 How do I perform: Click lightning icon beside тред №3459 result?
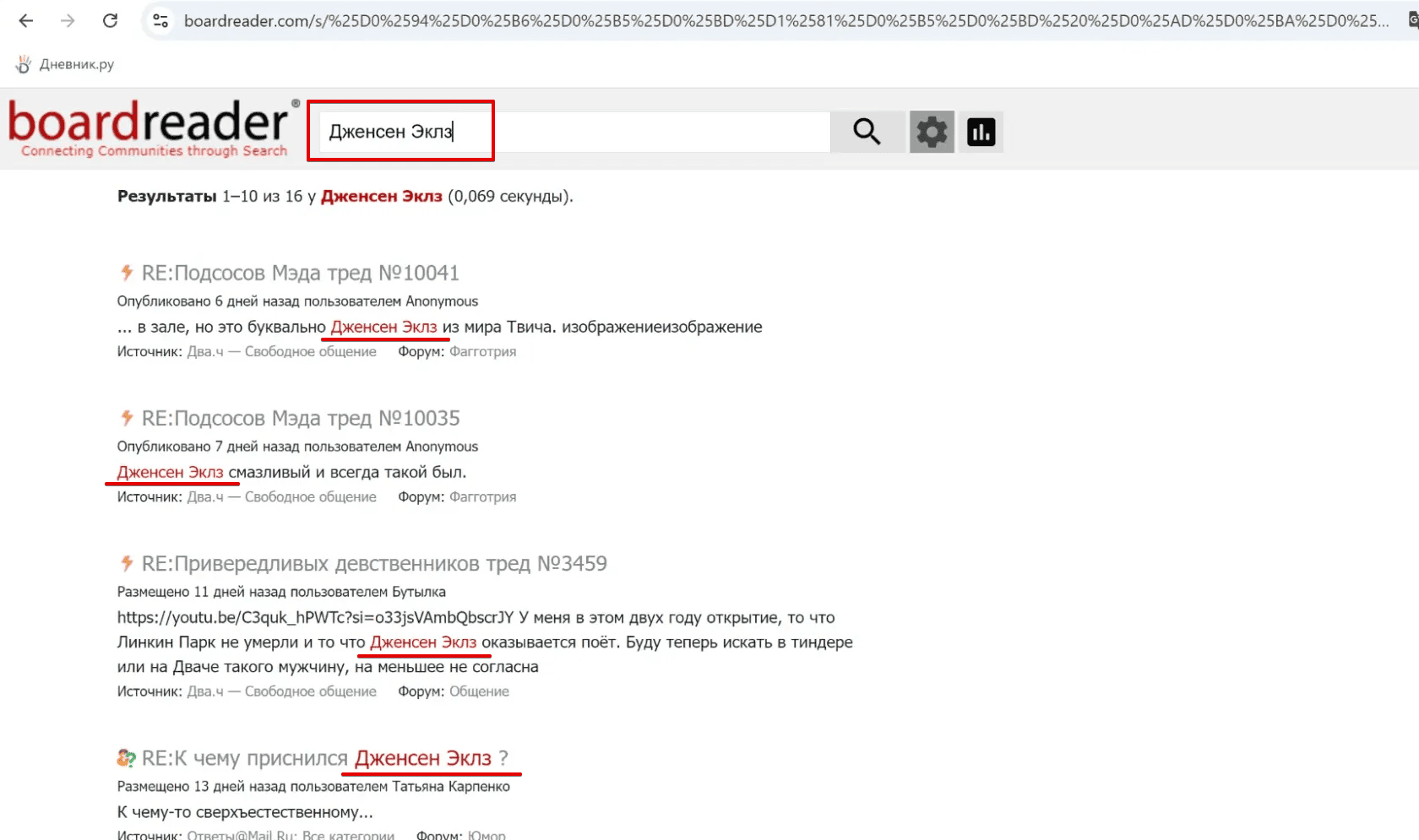127,563
